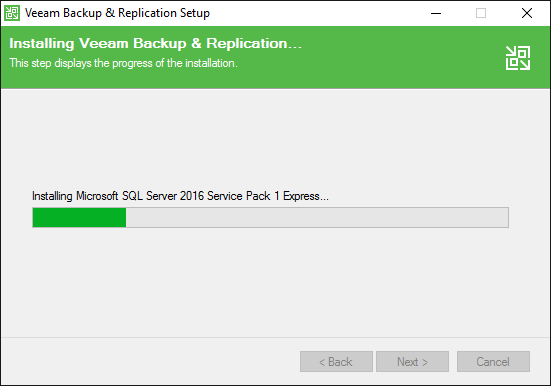Screen dimensions: 551x386
Task: Close the Veeam Backup & Replication Setup window
Action: (x=526, y=13)
